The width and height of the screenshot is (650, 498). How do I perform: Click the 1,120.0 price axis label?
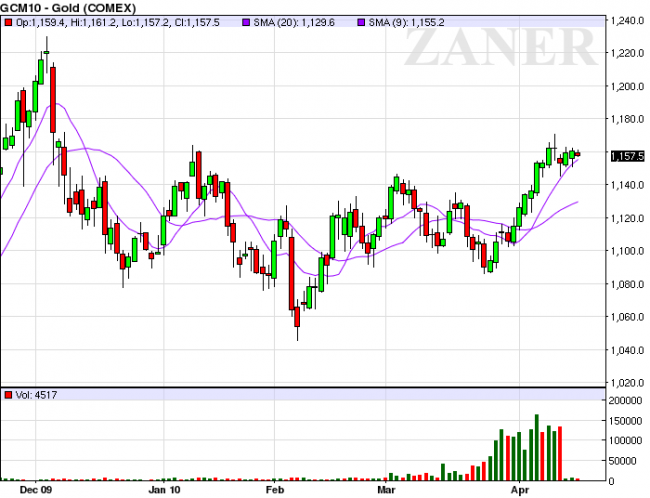click(627, 218)
